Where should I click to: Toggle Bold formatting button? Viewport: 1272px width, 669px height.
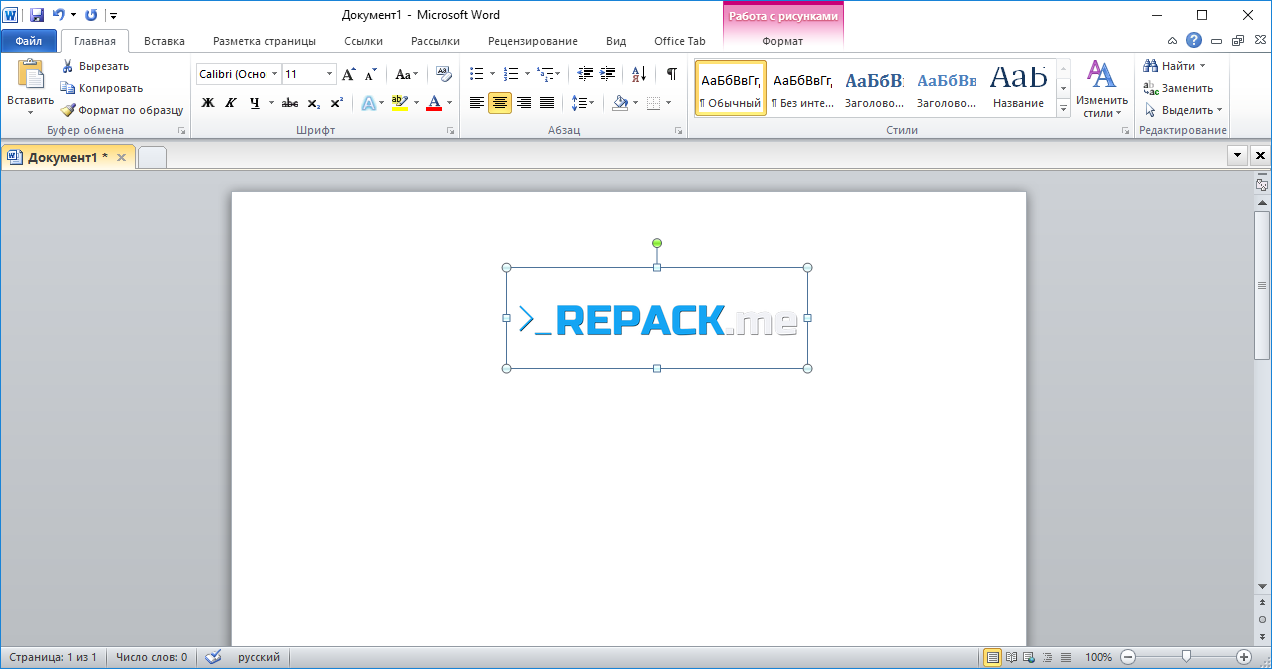tap(208, 102)
